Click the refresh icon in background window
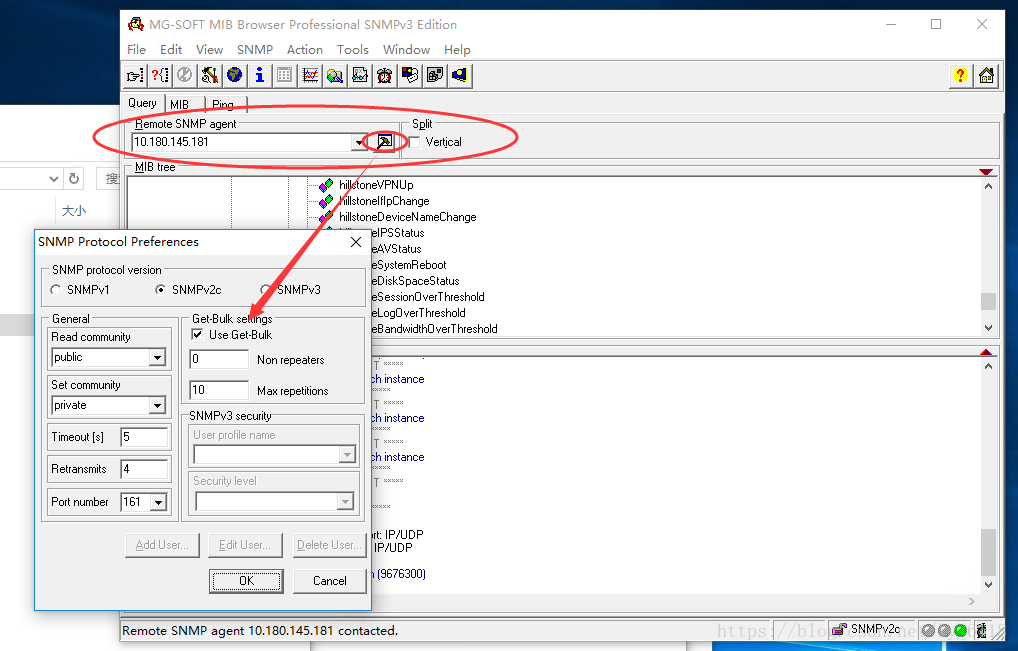 tap(74, 178)
